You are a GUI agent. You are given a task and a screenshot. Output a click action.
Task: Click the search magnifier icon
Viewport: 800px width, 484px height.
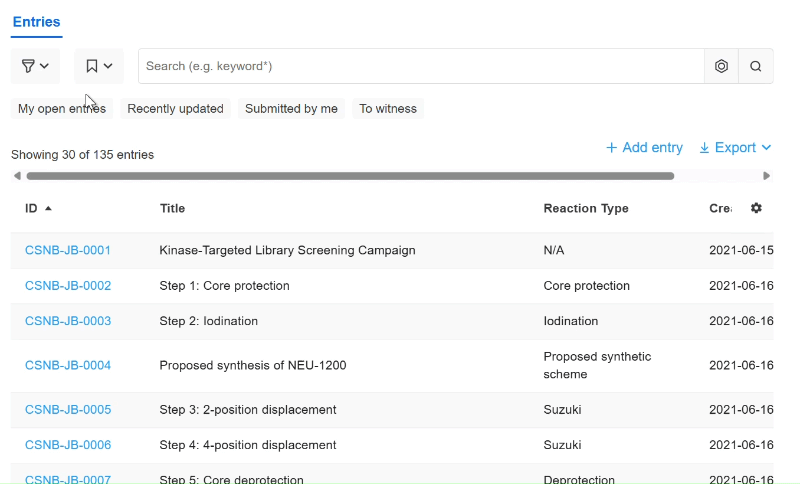756,66
